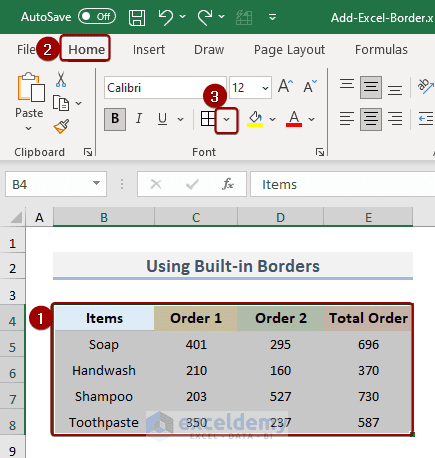Toggle Italic formatting
This screenshot has height=458, width=435.
pyautogui.click(x=139, y=118)
